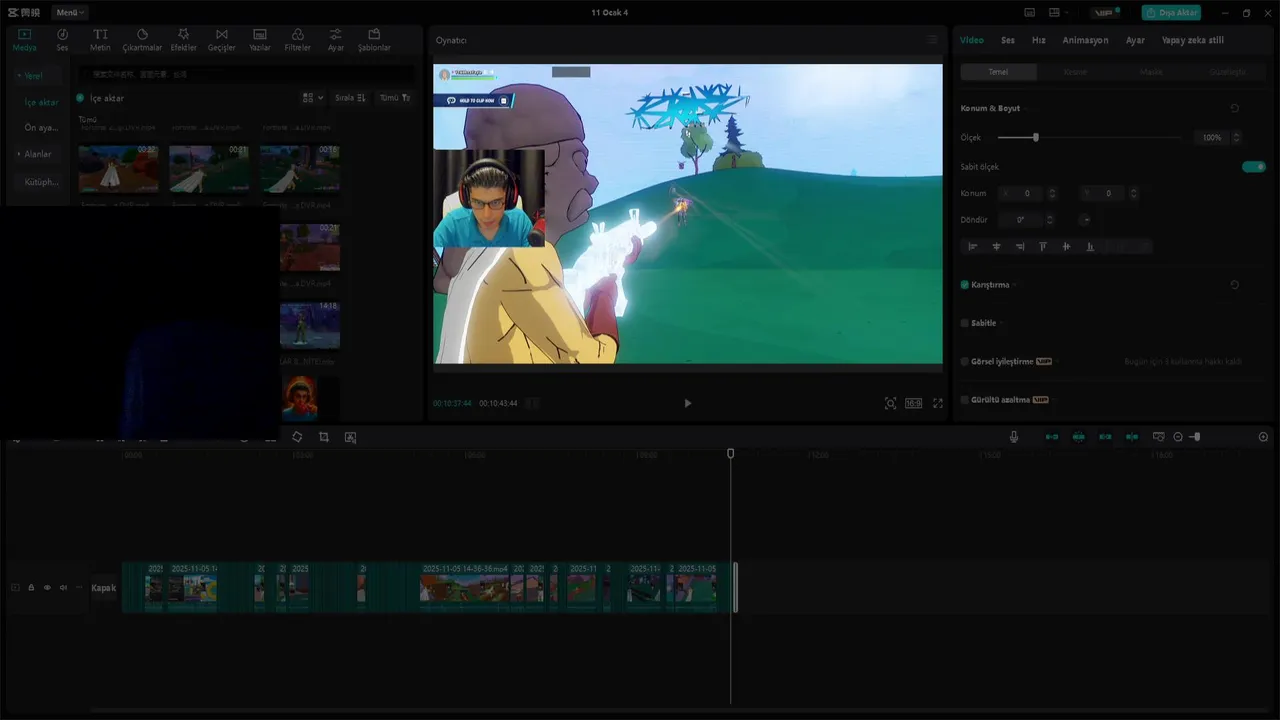1280x720 pixels.
Task: Enable the Sabitle checkbox
Action: 965,323
